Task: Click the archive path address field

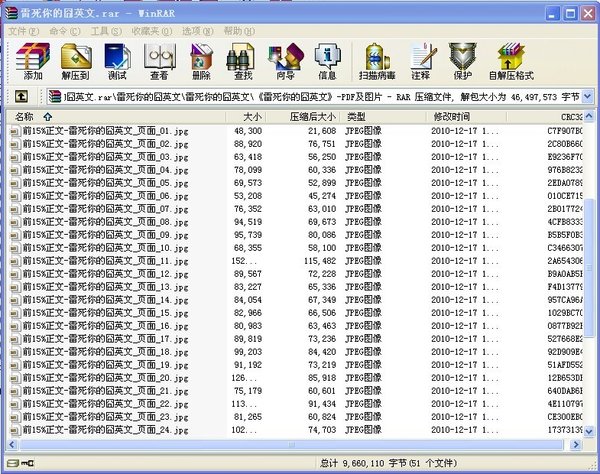Action: pyautogui.click(x=321, y=97)
